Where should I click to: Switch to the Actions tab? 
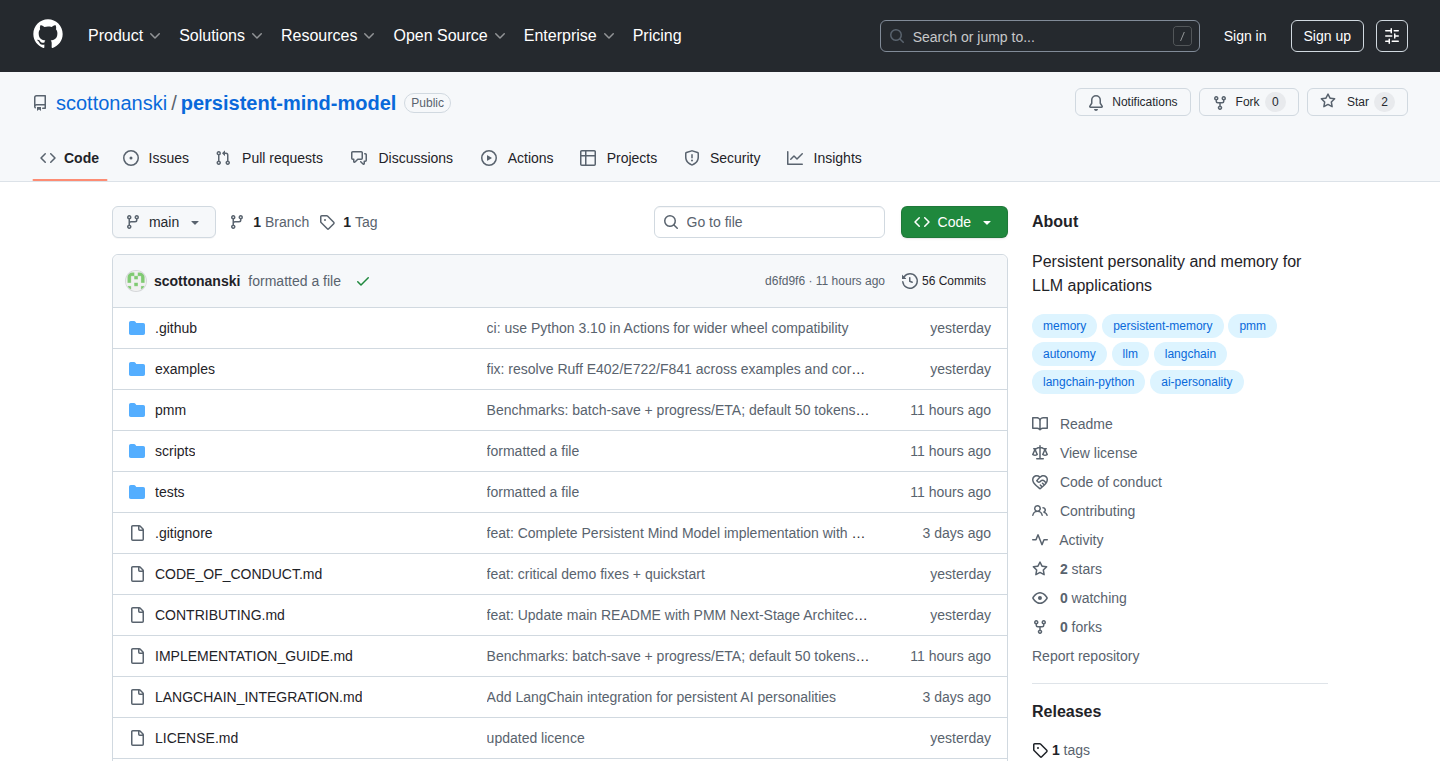[x=517, y=158]
